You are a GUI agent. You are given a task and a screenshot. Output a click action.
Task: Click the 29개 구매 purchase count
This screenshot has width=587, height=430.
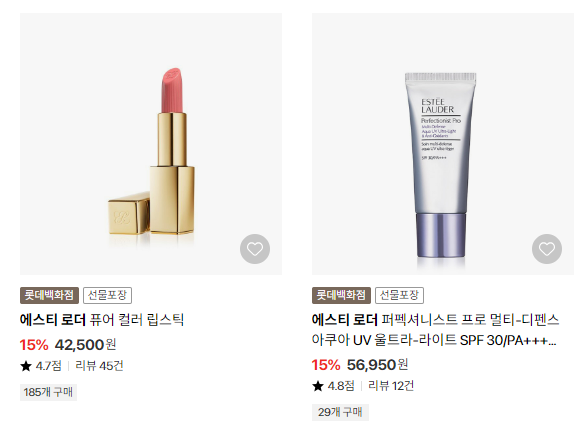click(340, 412)
